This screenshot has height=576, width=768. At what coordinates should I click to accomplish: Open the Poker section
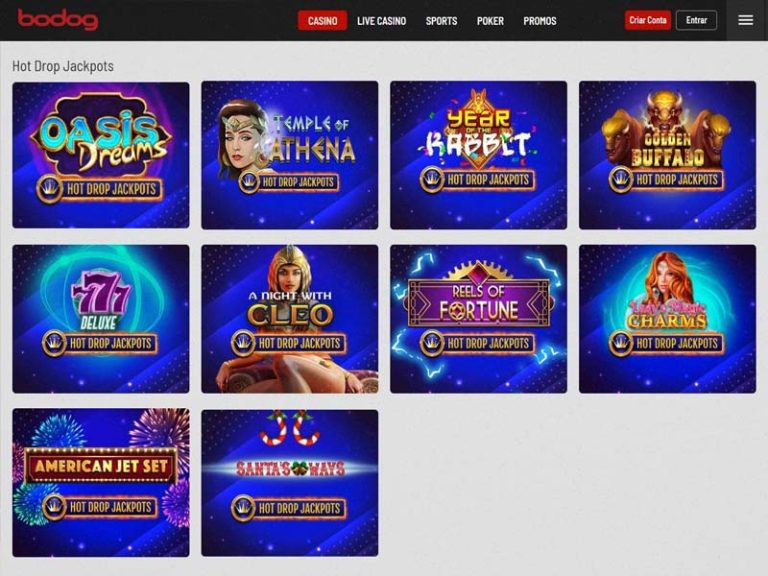[x=490, y=21]
